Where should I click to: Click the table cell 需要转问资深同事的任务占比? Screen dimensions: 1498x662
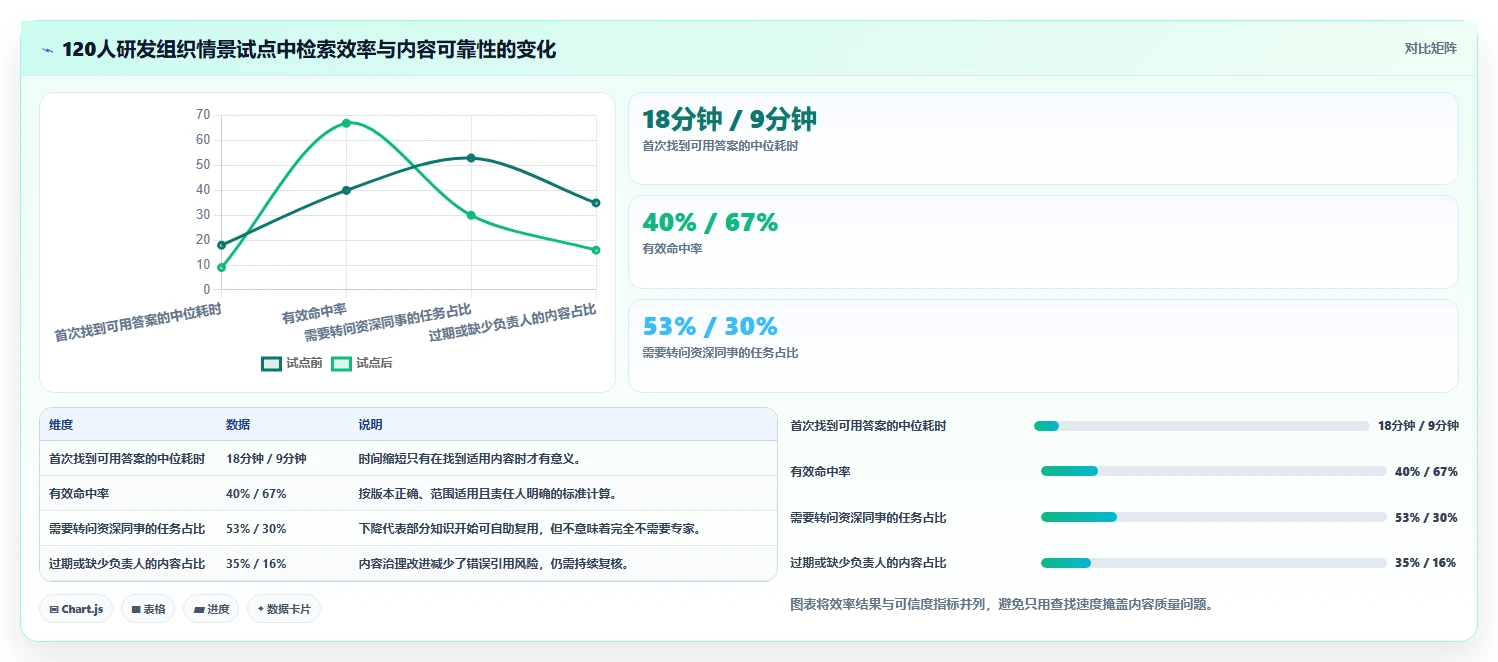pos(127,529)
